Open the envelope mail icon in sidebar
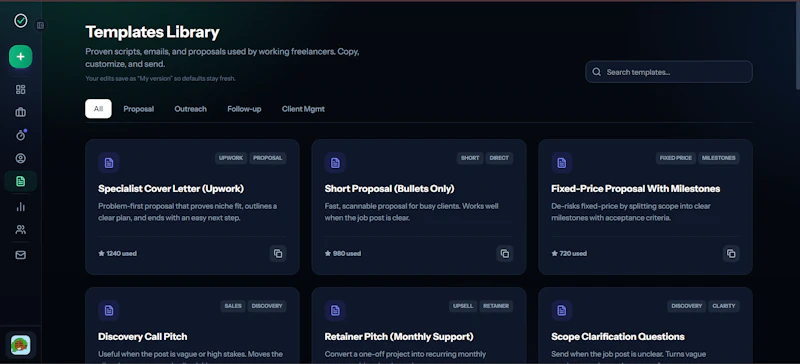This screenshot has width=800, height=364. 20,255
